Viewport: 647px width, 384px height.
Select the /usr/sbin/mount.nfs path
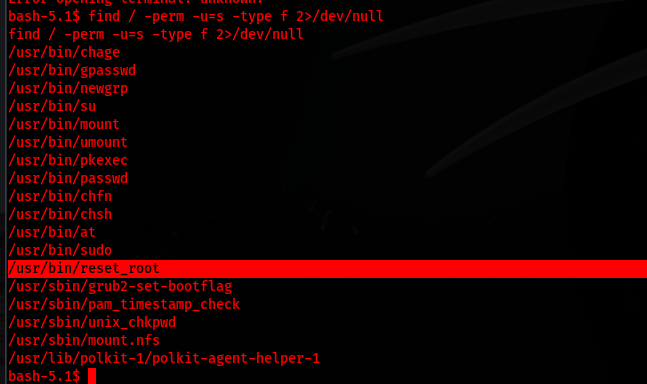tap(84, 340)
